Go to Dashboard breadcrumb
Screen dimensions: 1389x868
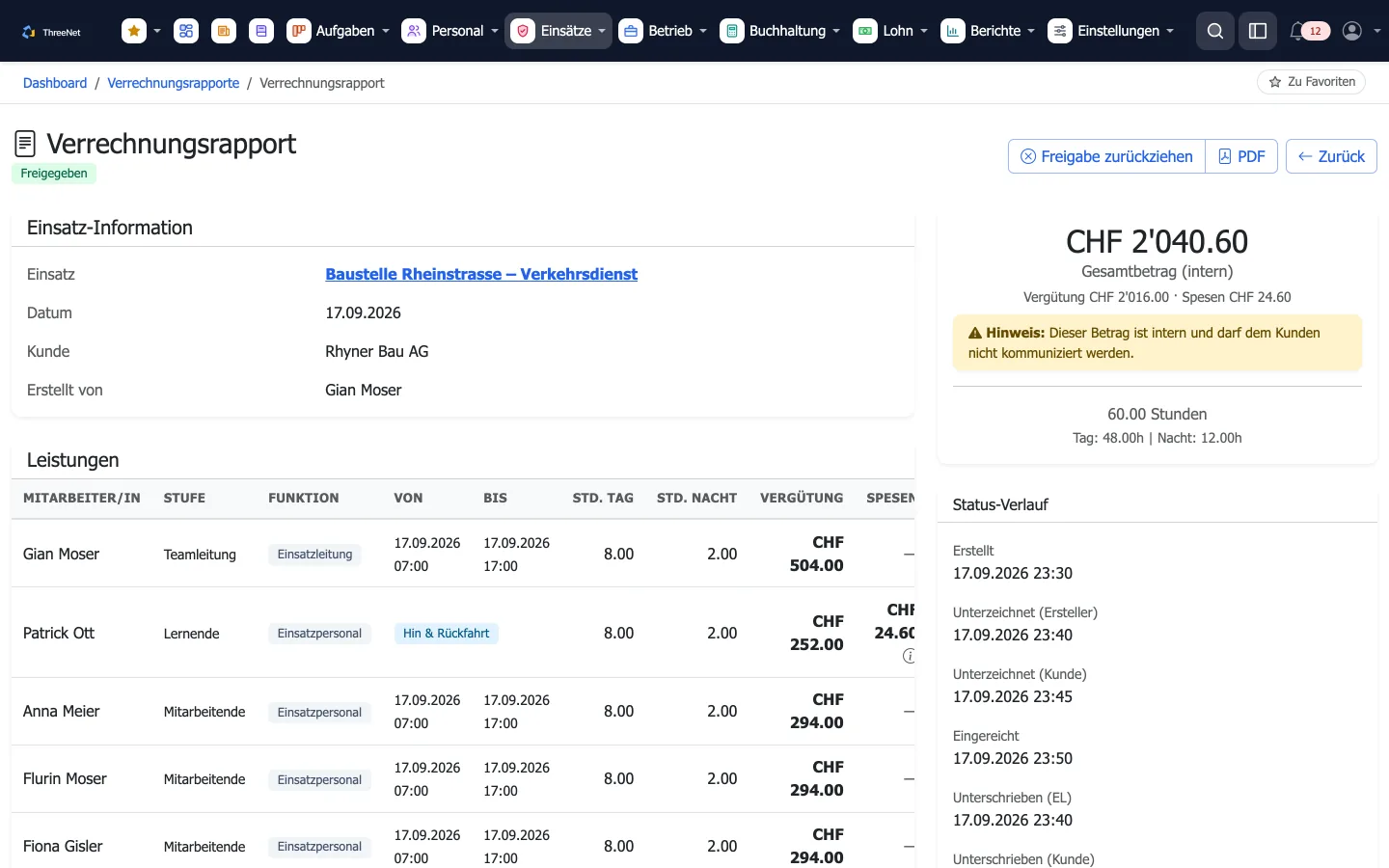tap(55, 83)
